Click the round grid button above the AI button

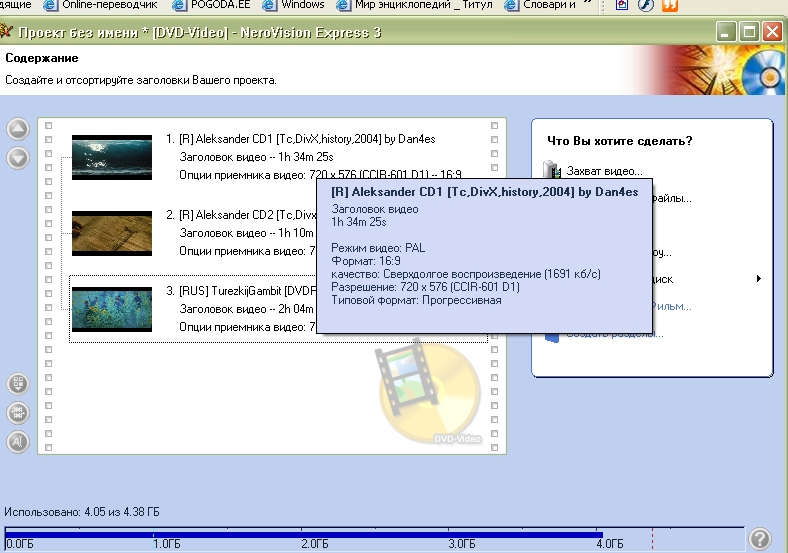coord(18,384)
